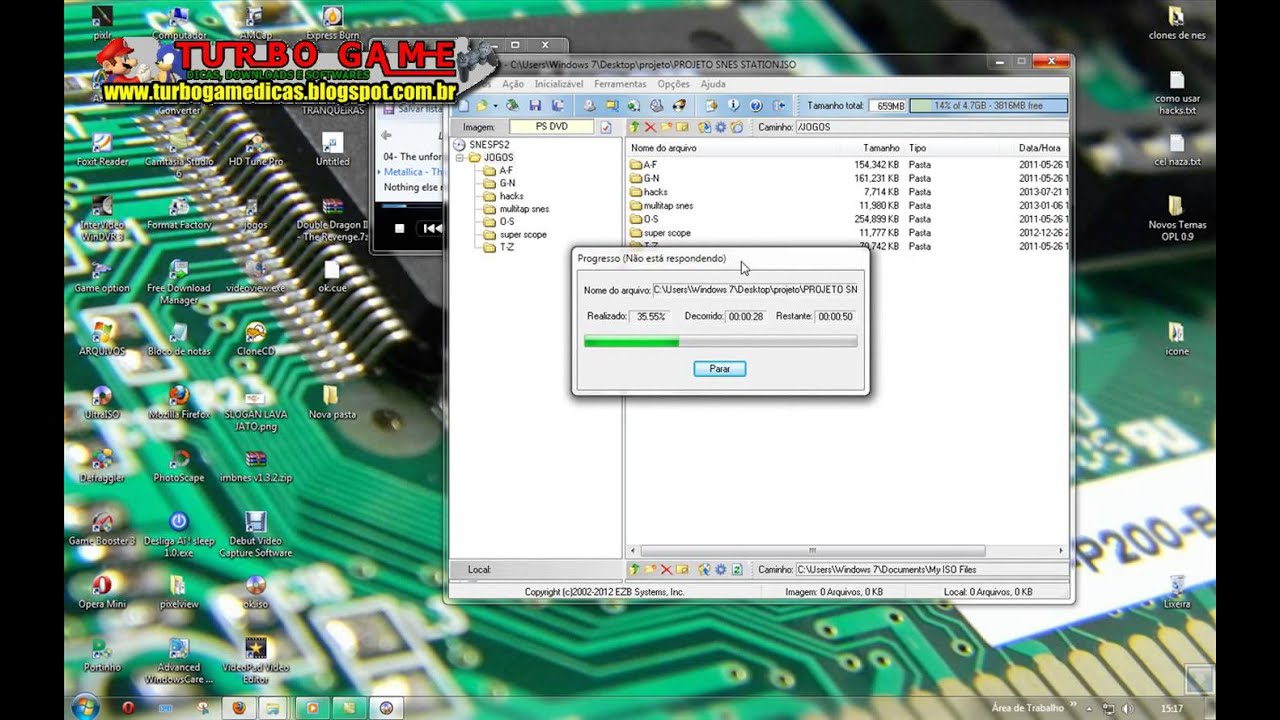
Task: Click the New Folder icon in image toolbar
Action: [x=666, y=127]
